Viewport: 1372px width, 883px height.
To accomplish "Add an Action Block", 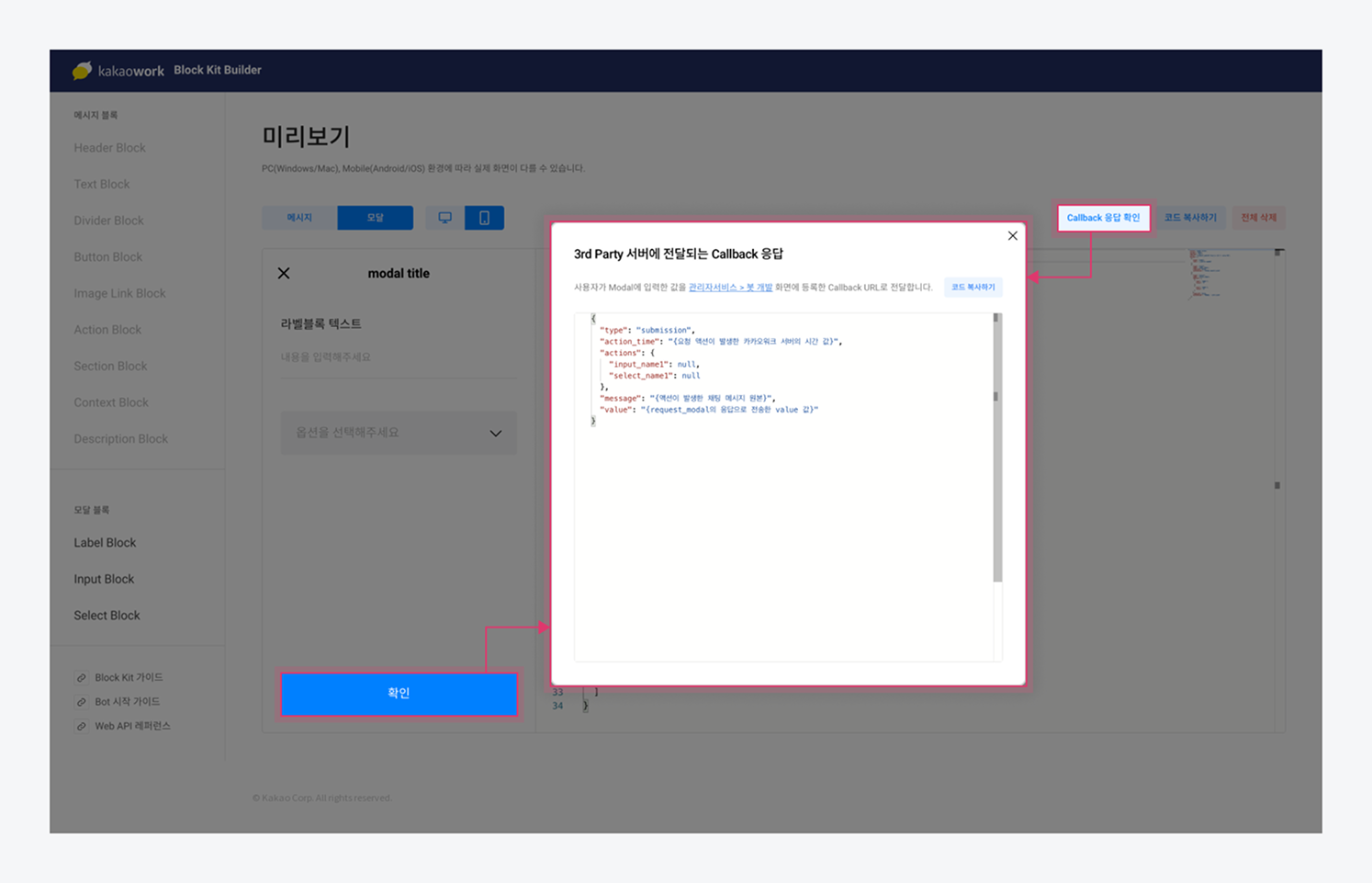I will point(107,330).
